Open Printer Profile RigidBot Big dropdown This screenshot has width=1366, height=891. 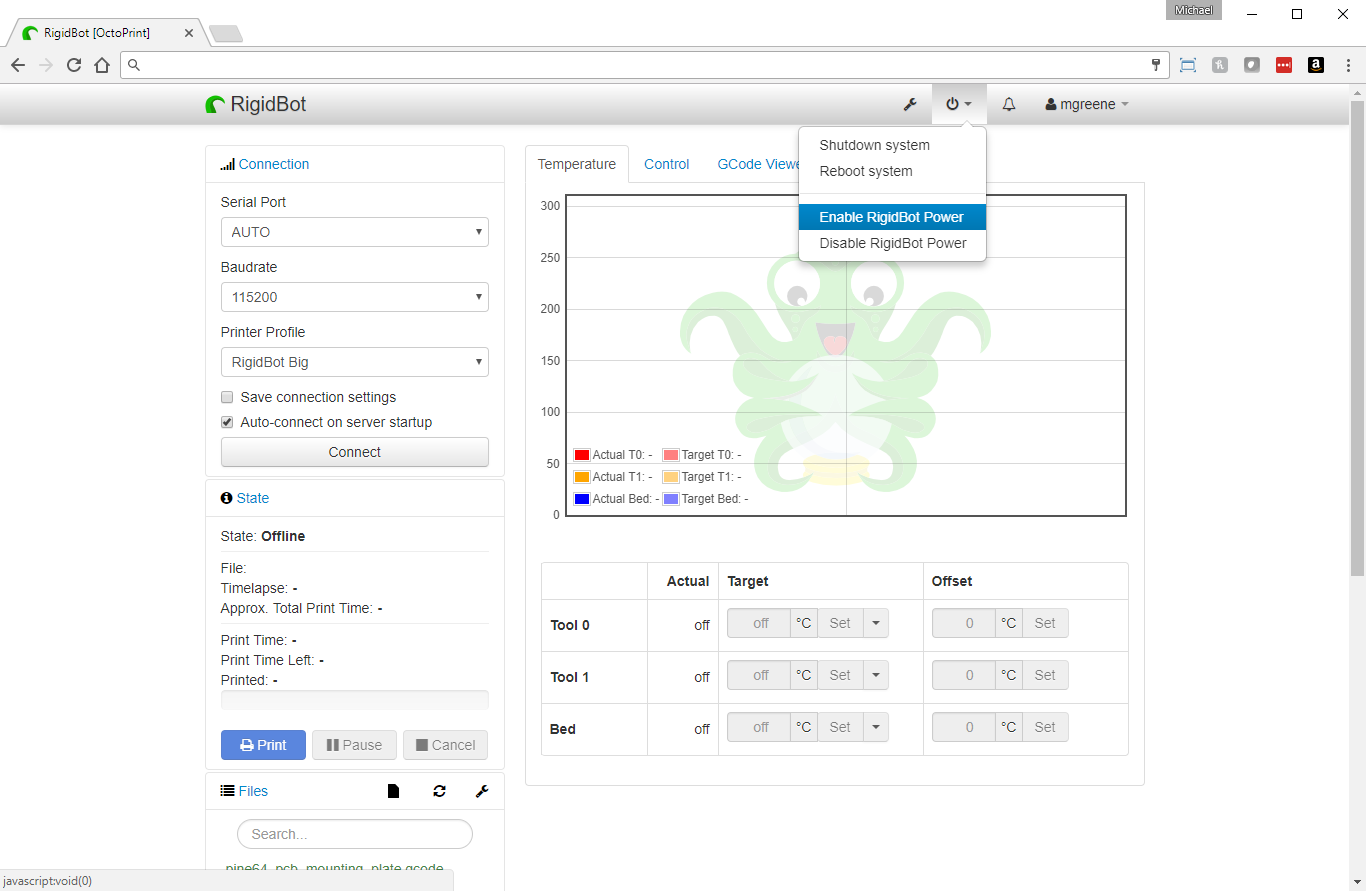[355, 362]
